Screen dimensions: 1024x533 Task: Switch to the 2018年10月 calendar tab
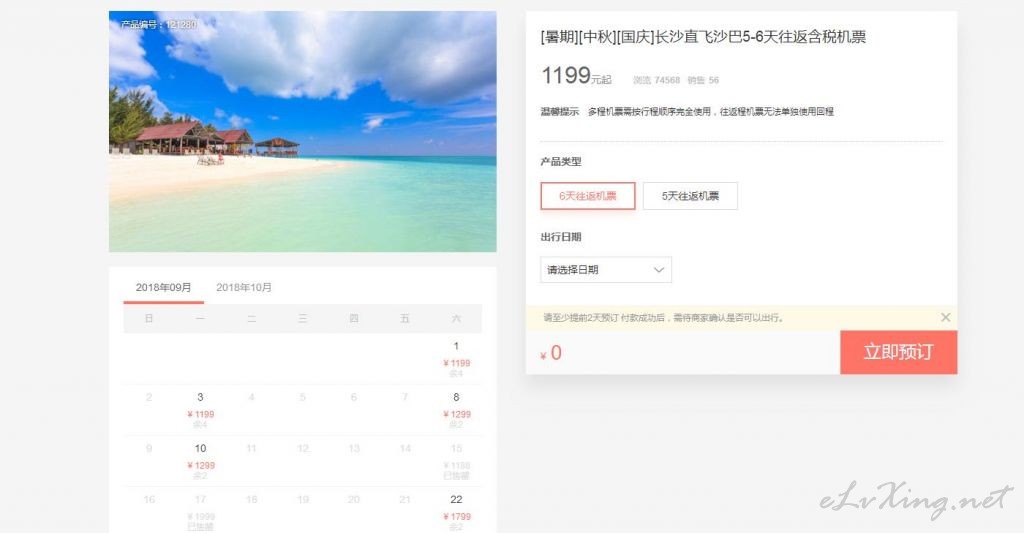pyautogui.click(x=244, y=287)
